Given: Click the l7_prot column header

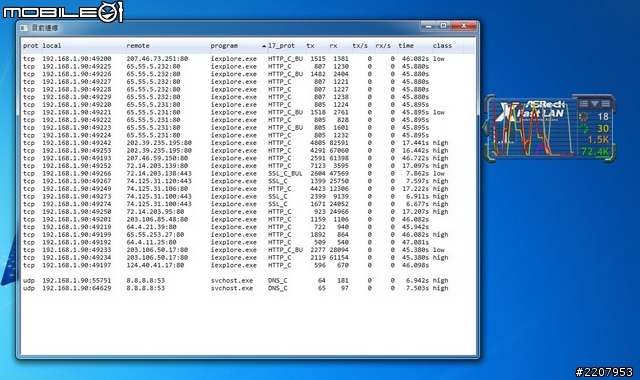Looking at the screenshot, I should (x=281, y=46).
